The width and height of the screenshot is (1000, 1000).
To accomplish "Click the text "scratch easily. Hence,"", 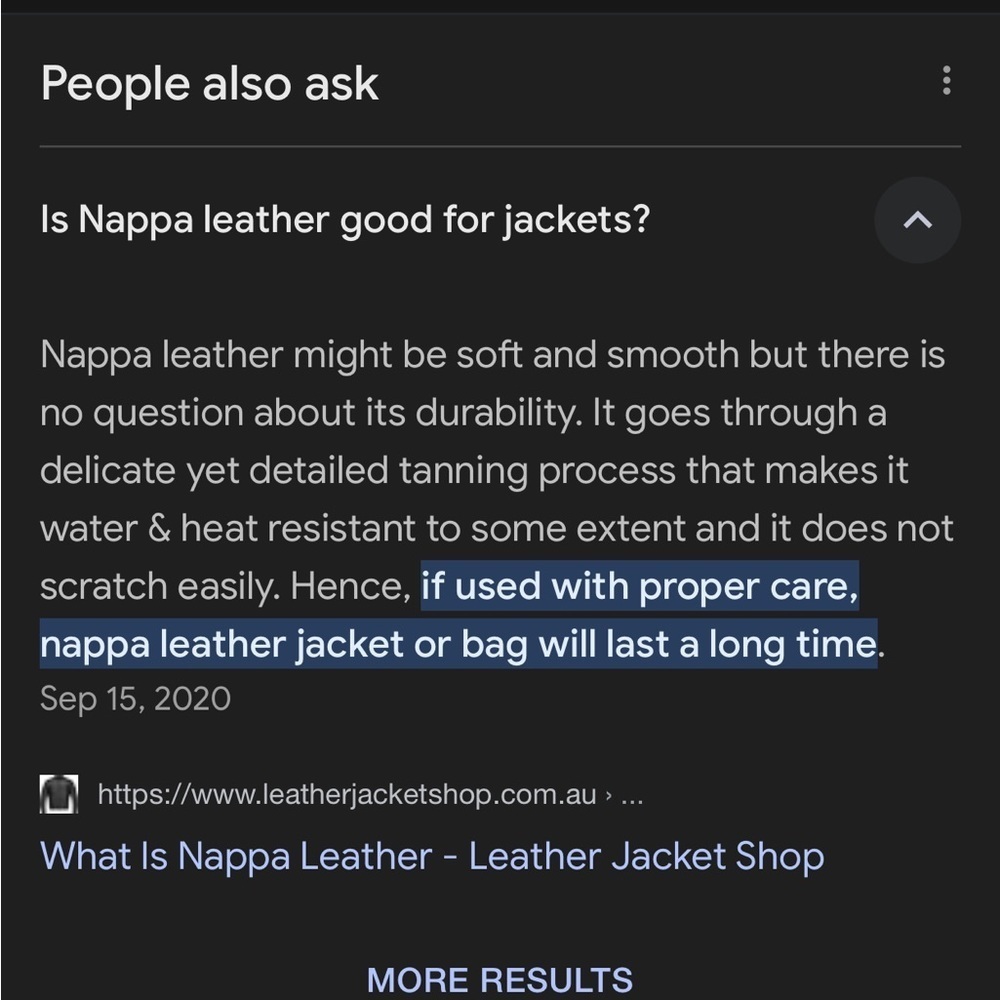I will (225, 586).
